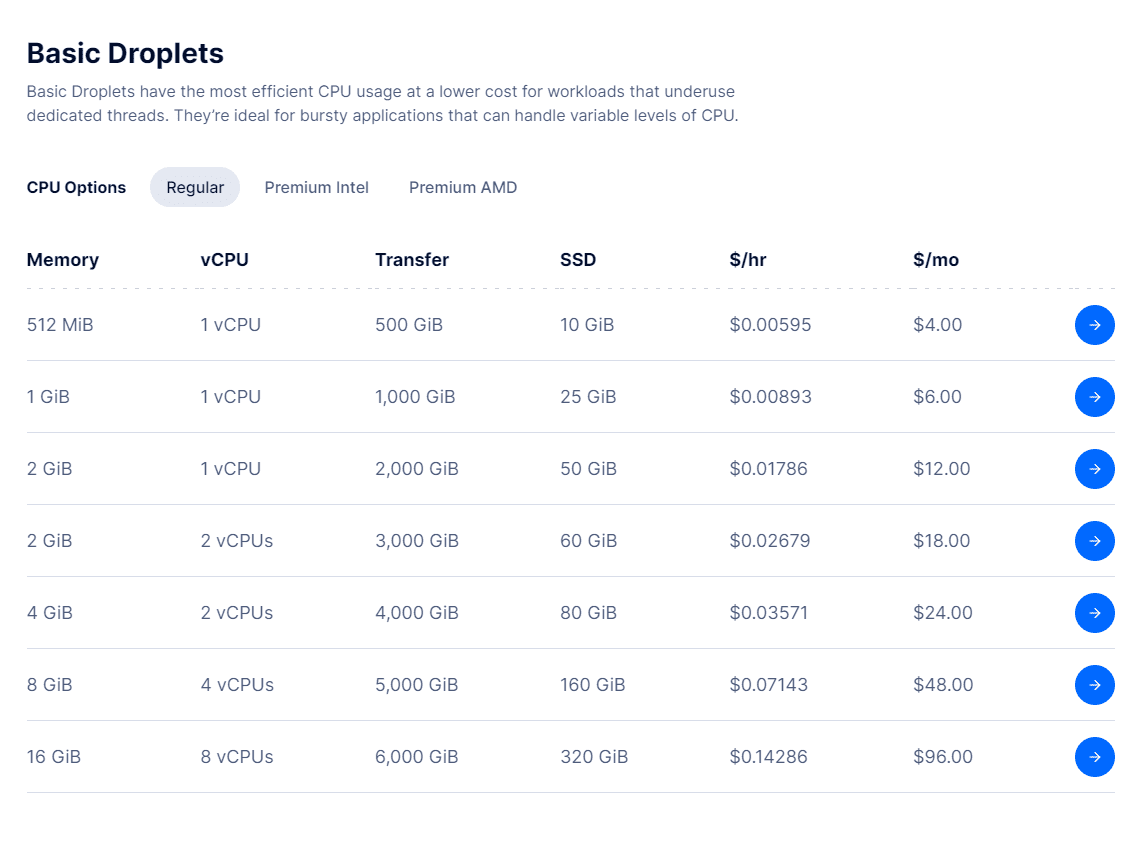Image resolution: width=1146 pixels, height=843 pixels.
Task: Switch to Regular CPU option
Action: [x=195, y=187]
